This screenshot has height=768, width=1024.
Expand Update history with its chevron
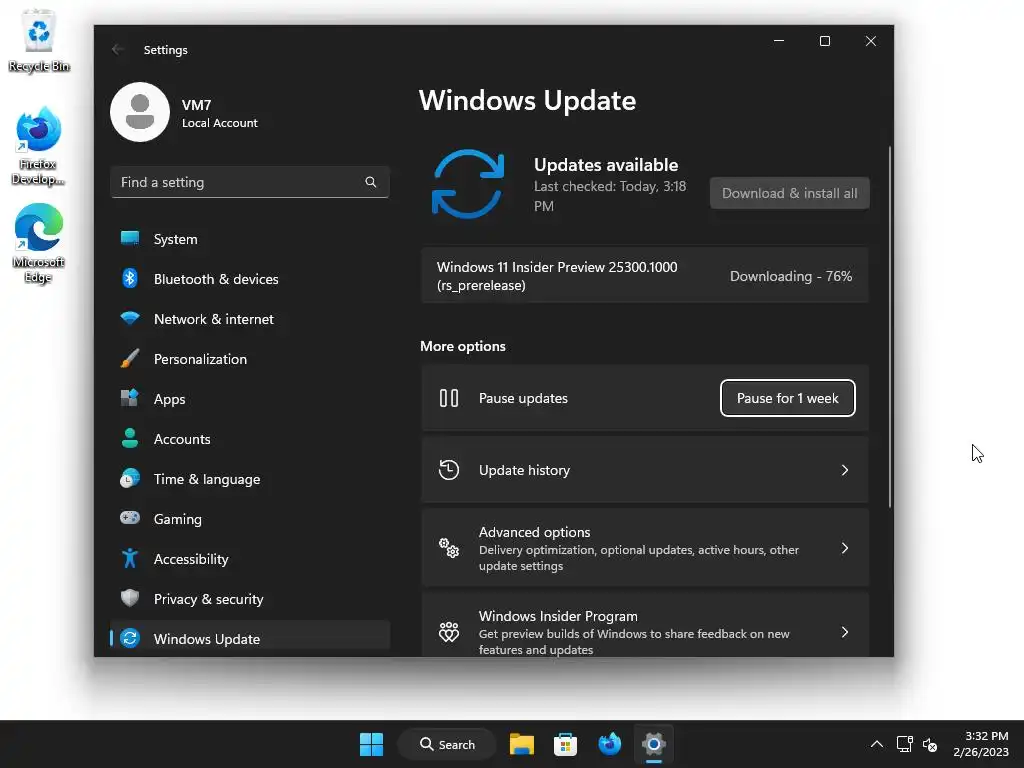pyautogui.click(x=844, y=470)
